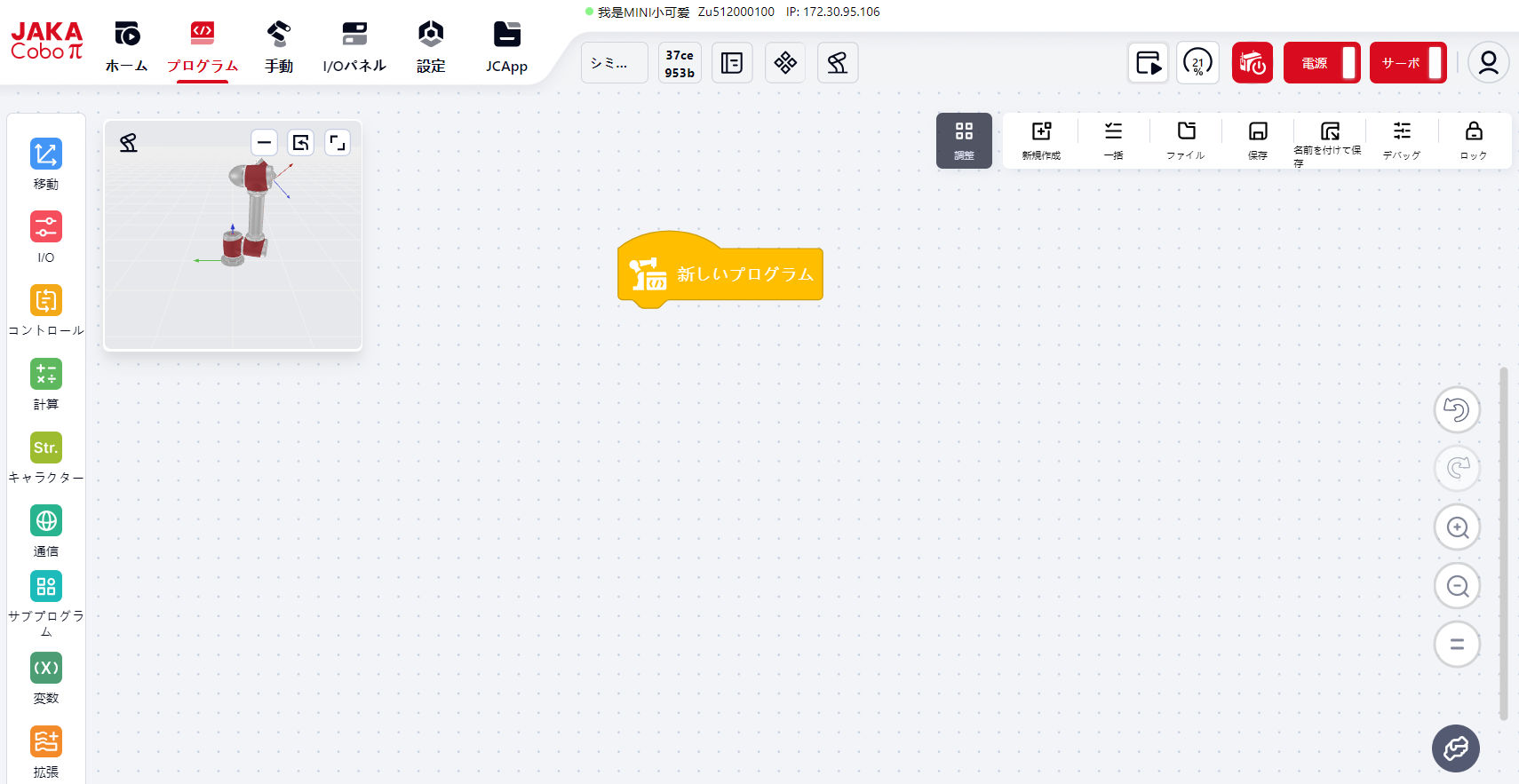The image size is (1519, 784).
Task: Click 新規作成 to create new program
Action: pyautogui.click(x=1041, y=139)
